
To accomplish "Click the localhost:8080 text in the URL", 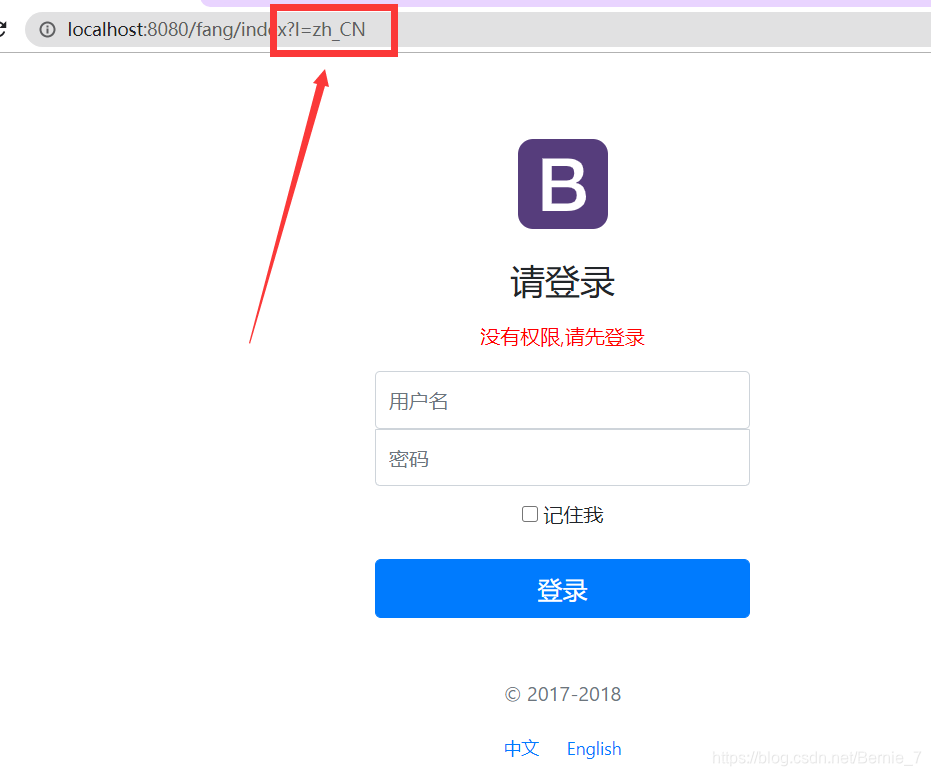I will (112, 30).
